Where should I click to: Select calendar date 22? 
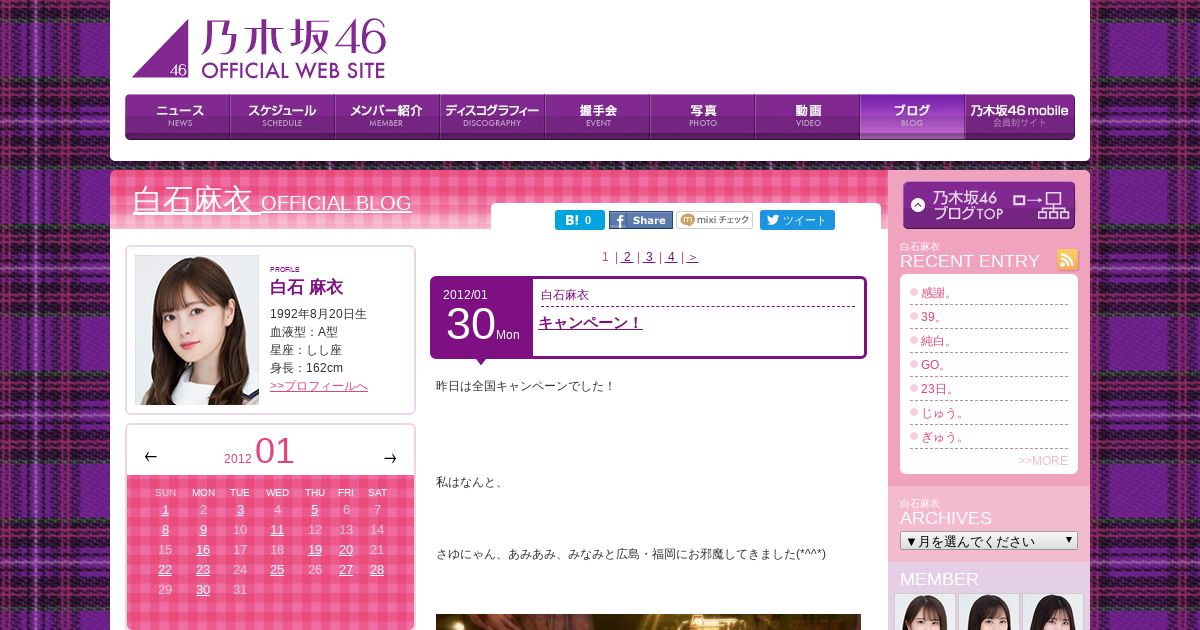click(x=165, y=570)
